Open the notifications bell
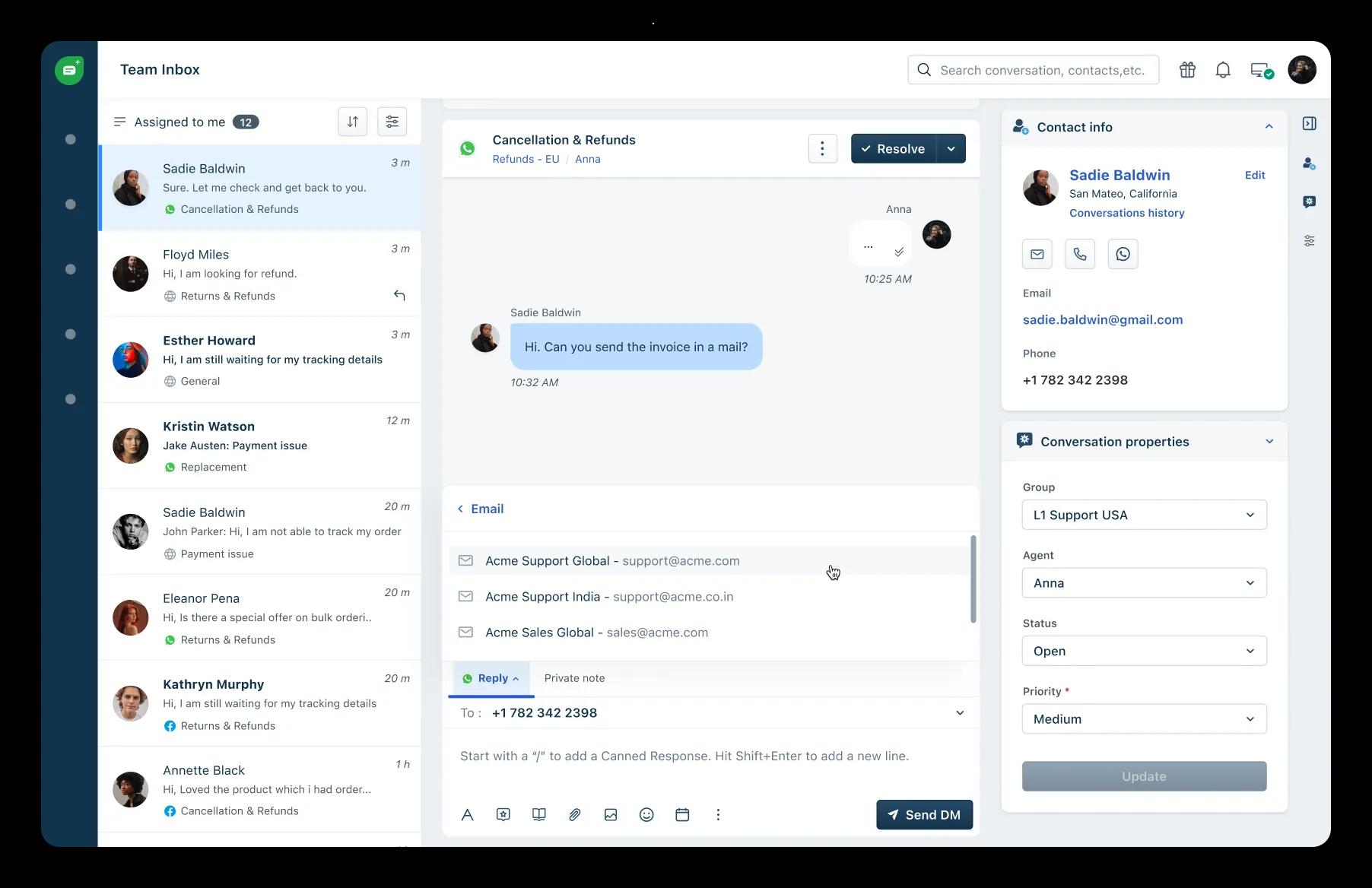Viewport: 1372px width, 888px height. tap(1223, 70)
